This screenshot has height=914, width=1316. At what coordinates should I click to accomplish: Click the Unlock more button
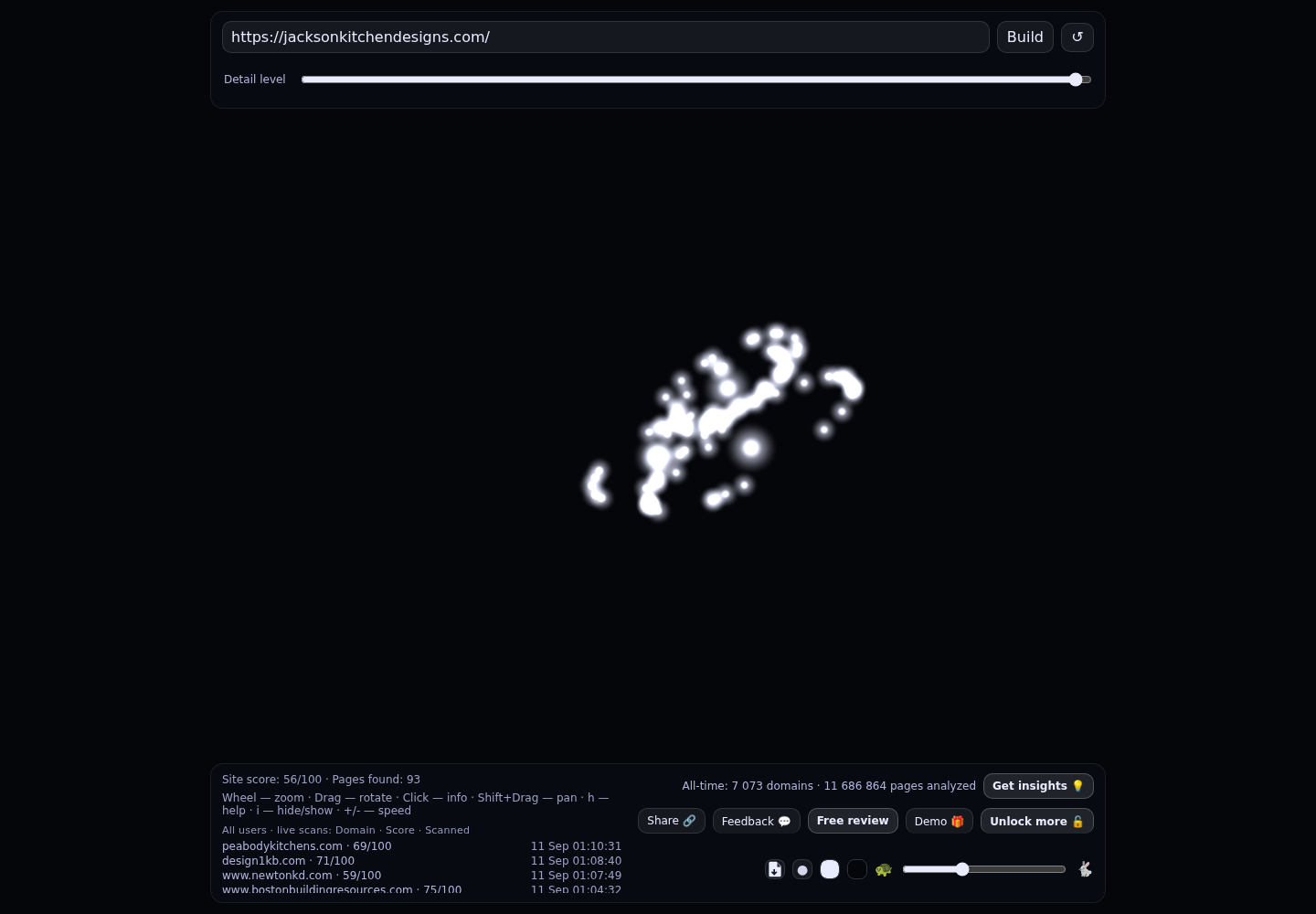point(1037,821)
